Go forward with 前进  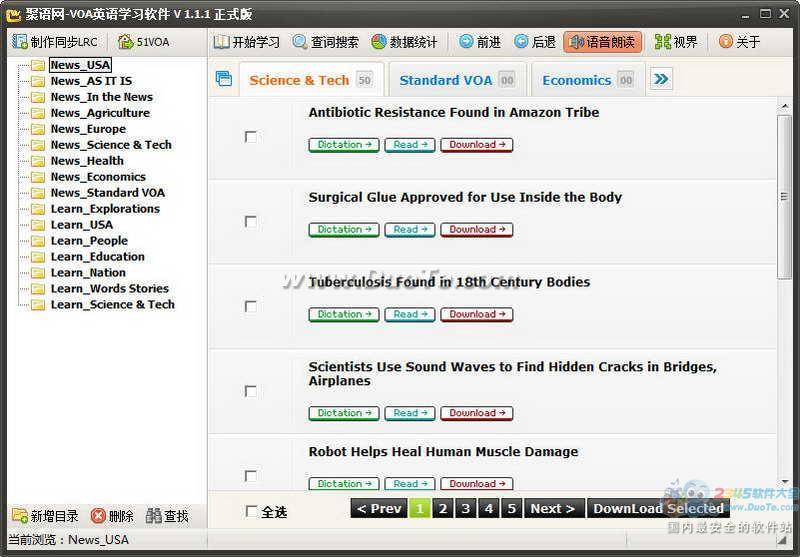click(x=480, y=42)
